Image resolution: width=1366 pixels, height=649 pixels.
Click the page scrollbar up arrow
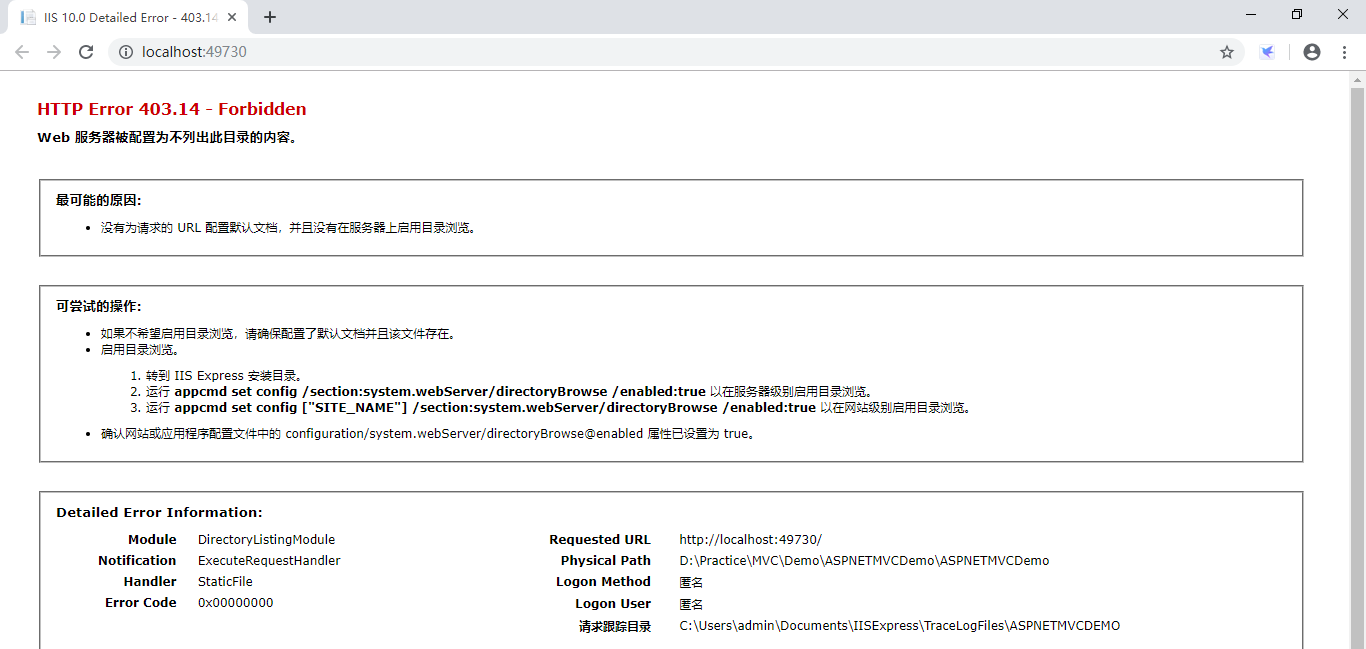1357,79
